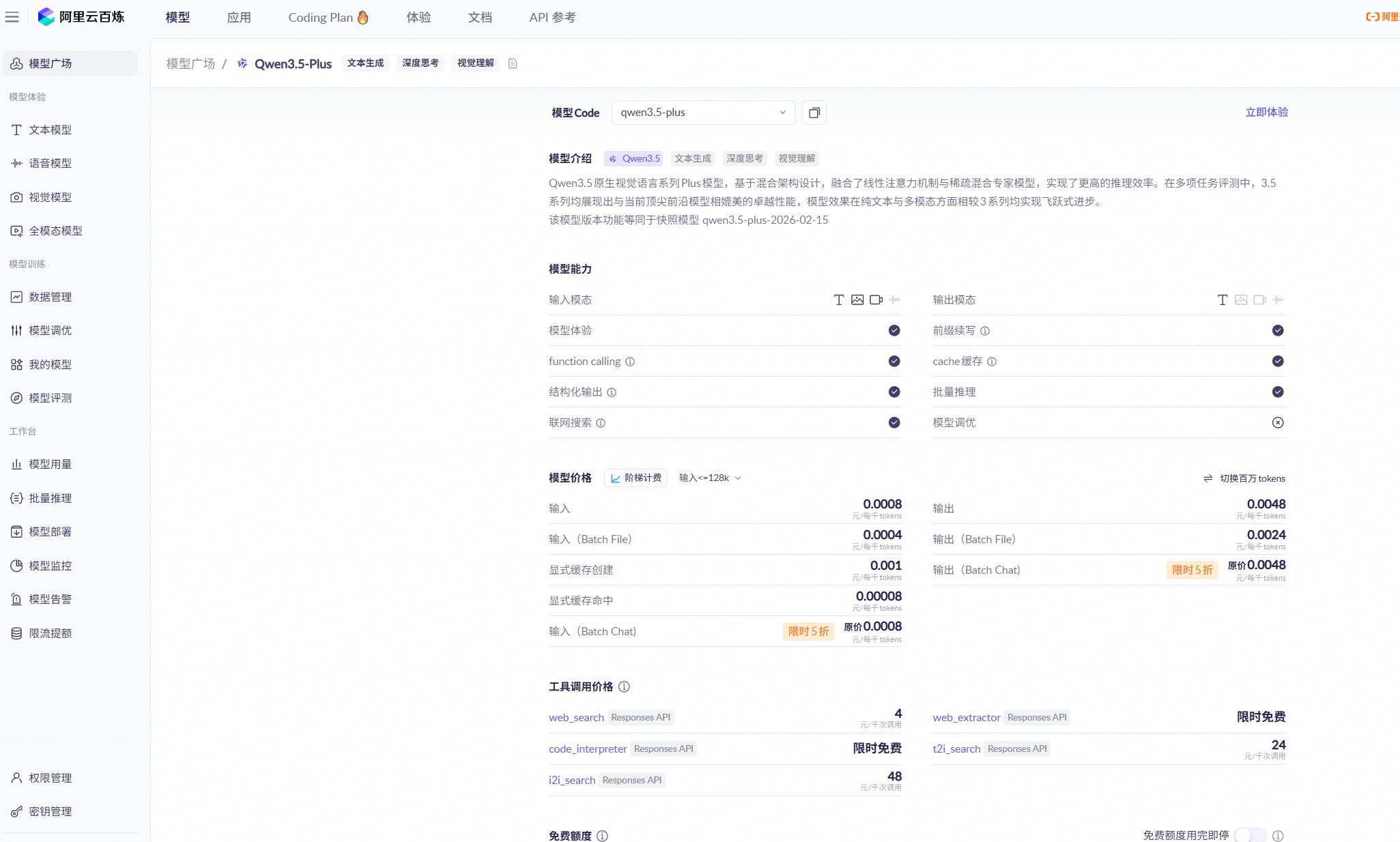The image size is (1400, 842).
Task: Open the Coding Plan top menu
Action: [x=328, y=17]
